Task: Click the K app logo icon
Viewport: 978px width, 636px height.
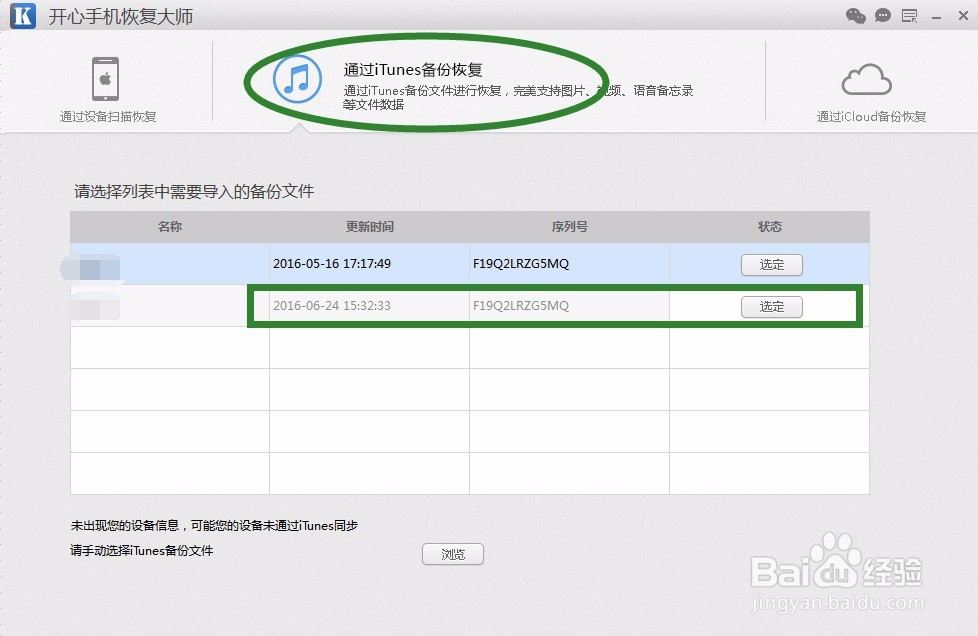Action: pos(23,15)
